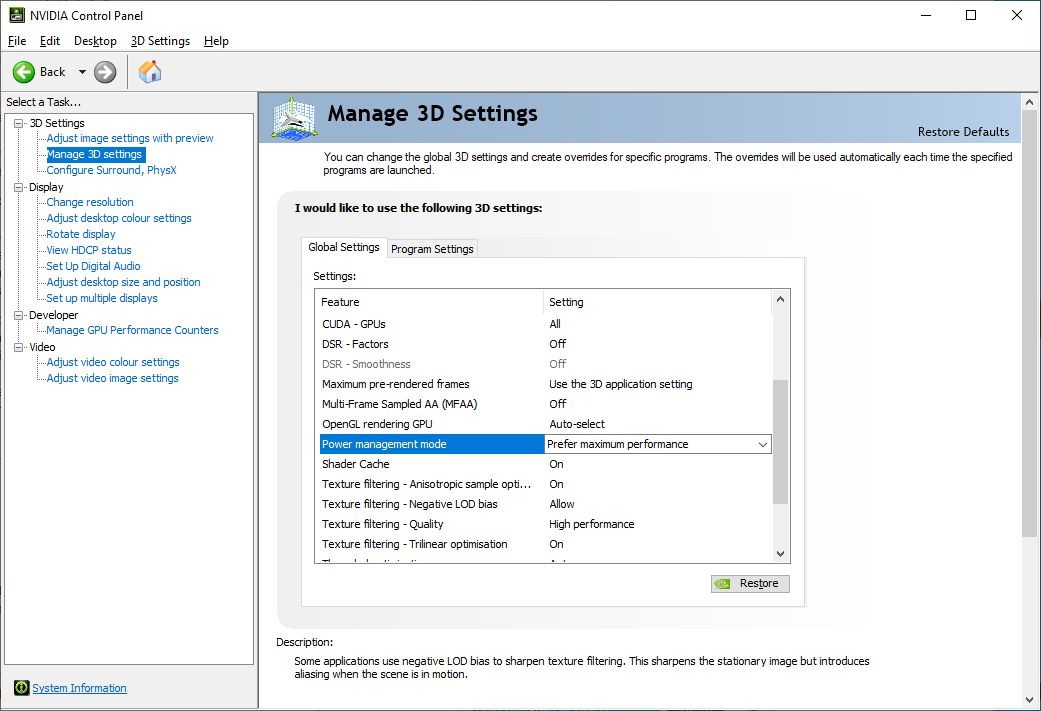Collapse the Developer tree node
Image resolution: width=1041 pixels, height=711 pixels.
click(x=19, y=315)
